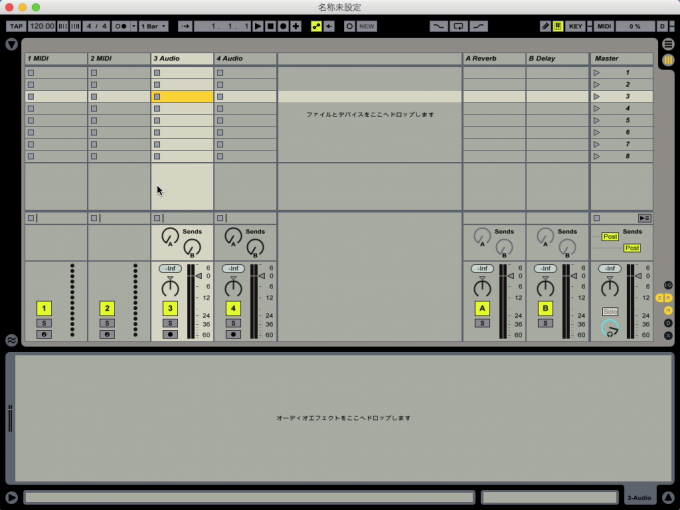Toggle the browser show/hide triangle at top left
The height and width of the screenshot is (510, 680).
(11, 45)
